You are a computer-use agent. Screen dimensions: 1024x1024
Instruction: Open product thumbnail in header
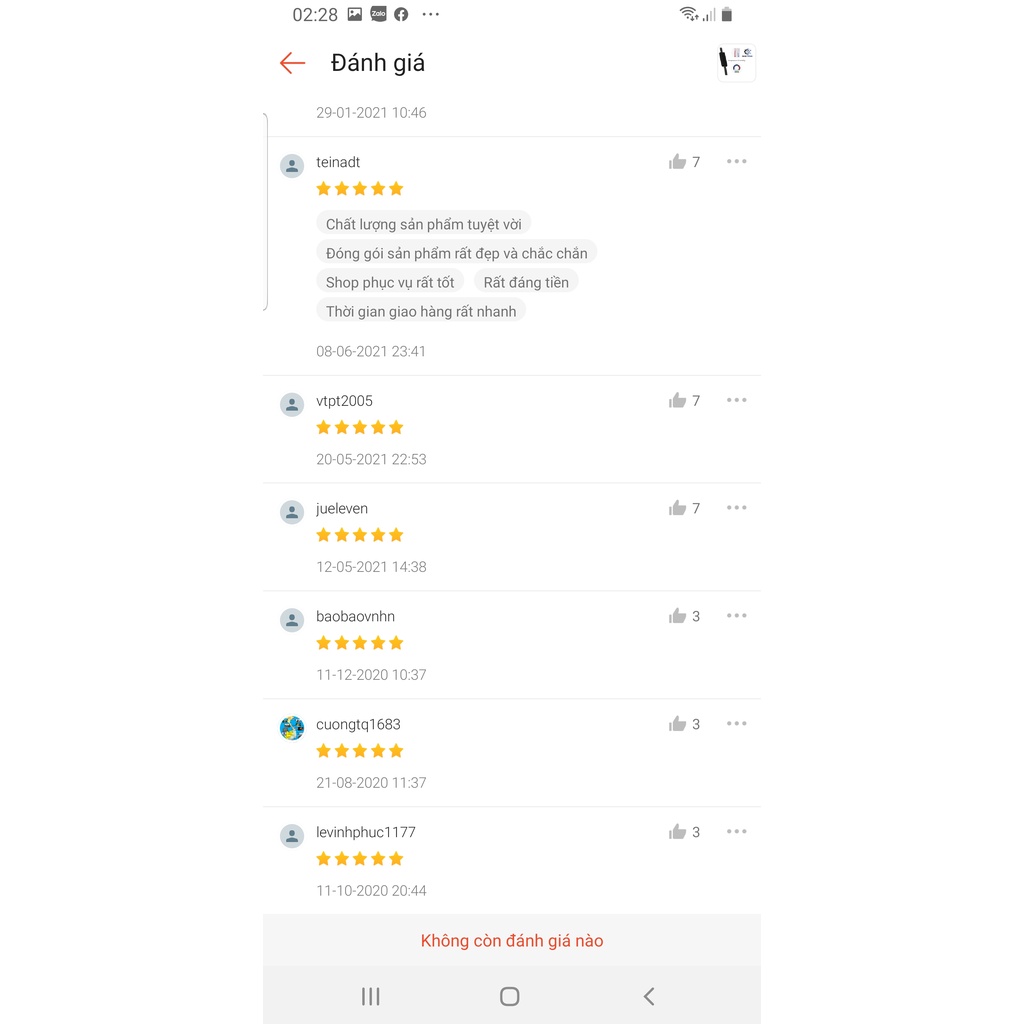point(736,62)
